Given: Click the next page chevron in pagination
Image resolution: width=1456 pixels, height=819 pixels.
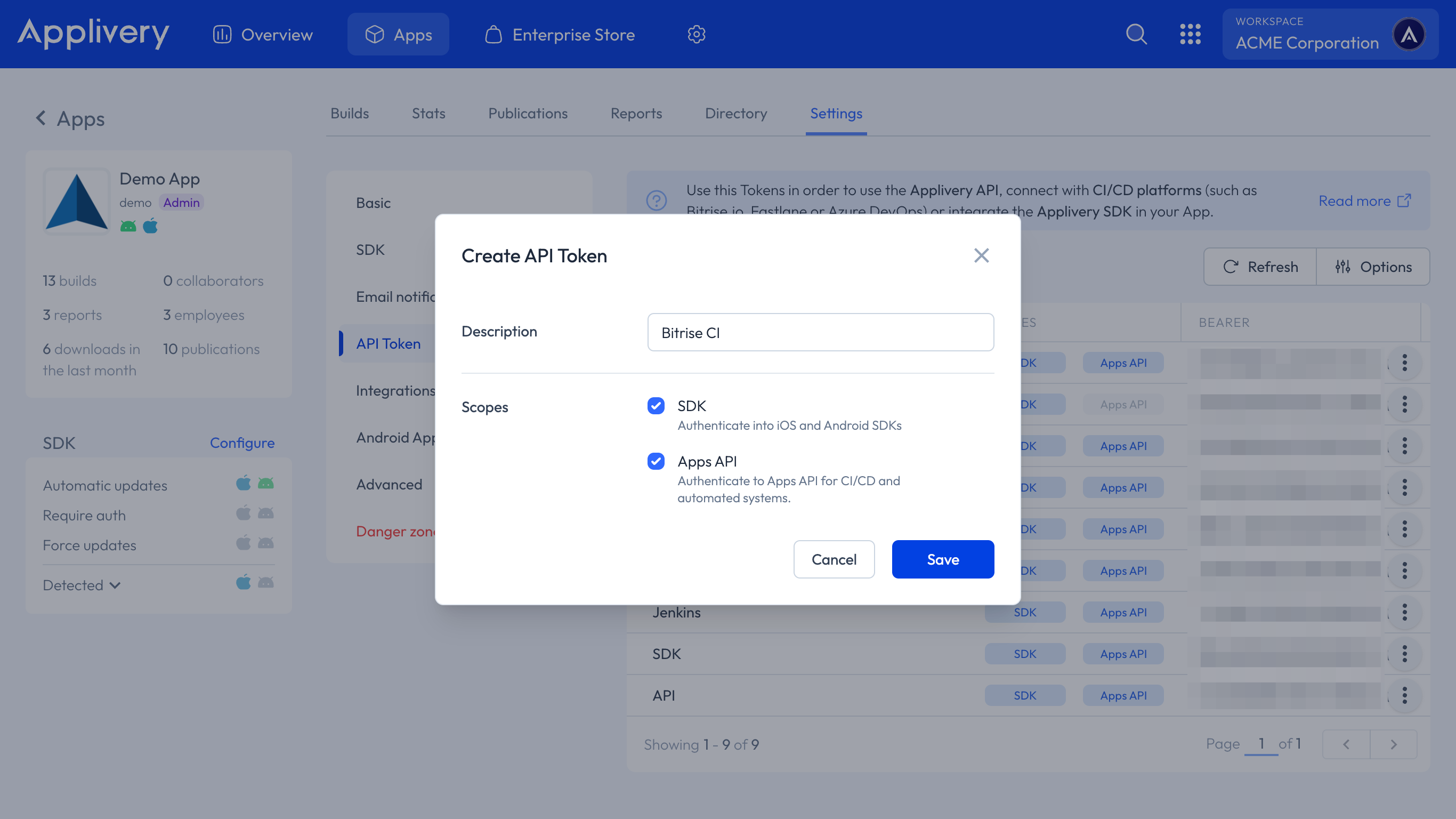Looking at the screenshot, I should [x=1393, y=744].
